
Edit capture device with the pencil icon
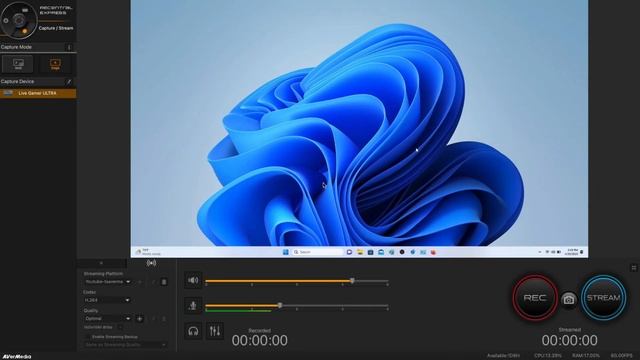69,82
